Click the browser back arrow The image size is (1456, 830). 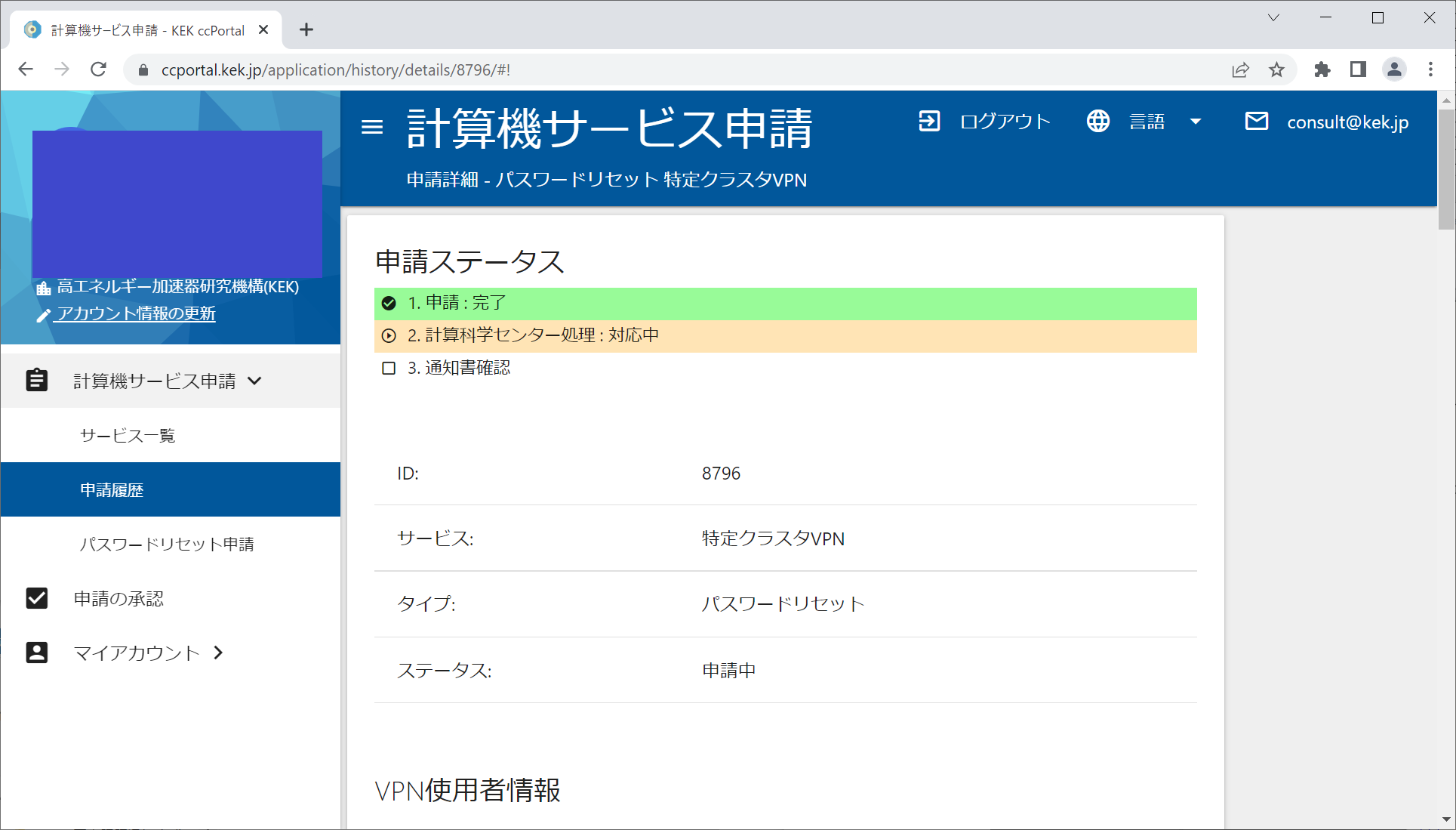[x=26, y=69]
